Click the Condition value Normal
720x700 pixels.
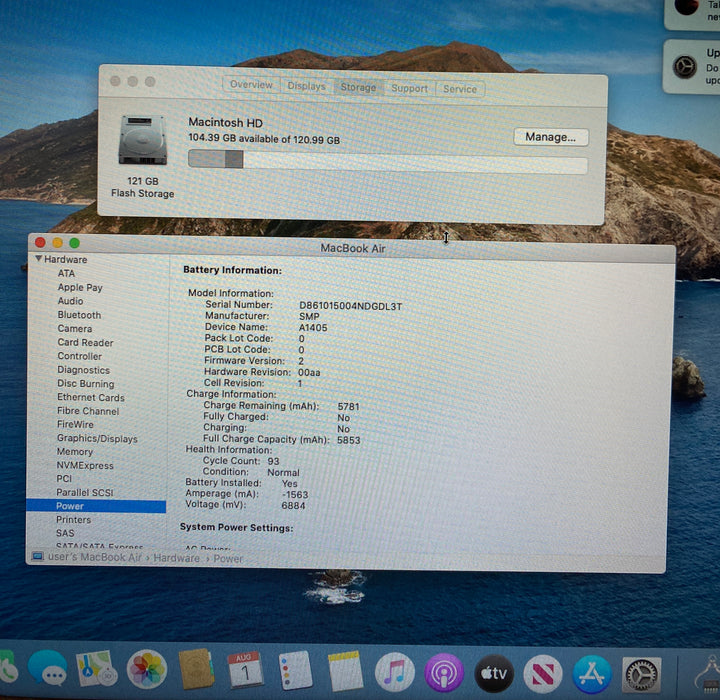pos(283,472)
